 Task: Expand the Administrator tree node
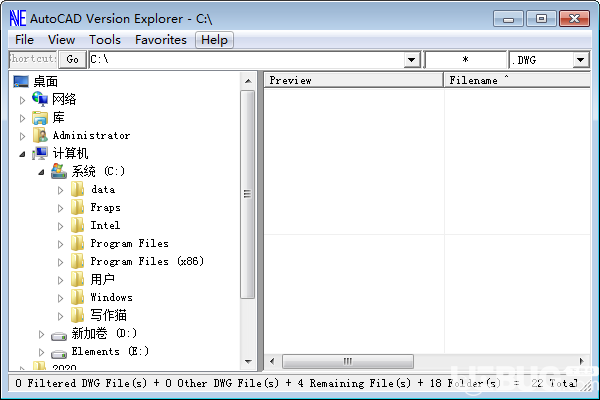[x=22, y=136]
